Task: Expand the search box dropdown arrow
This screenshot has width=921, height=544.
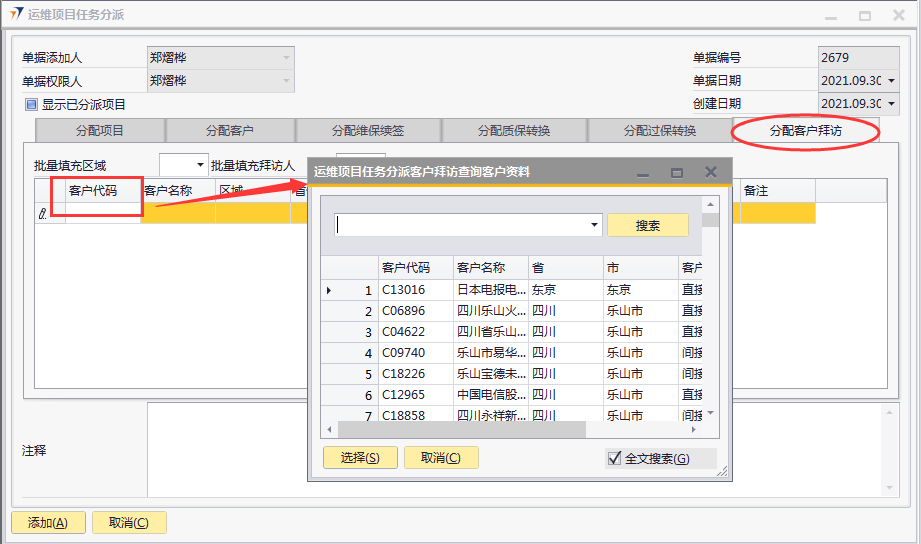Action: coord(595,226)
